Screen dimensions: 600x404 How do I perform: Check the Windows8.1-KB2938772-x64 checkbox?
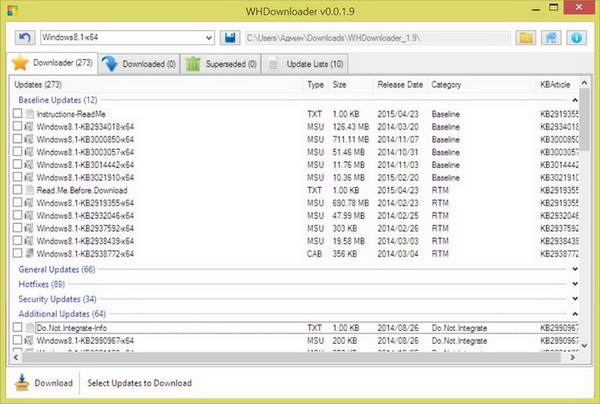pyautogui.click(x=17, y=253)
